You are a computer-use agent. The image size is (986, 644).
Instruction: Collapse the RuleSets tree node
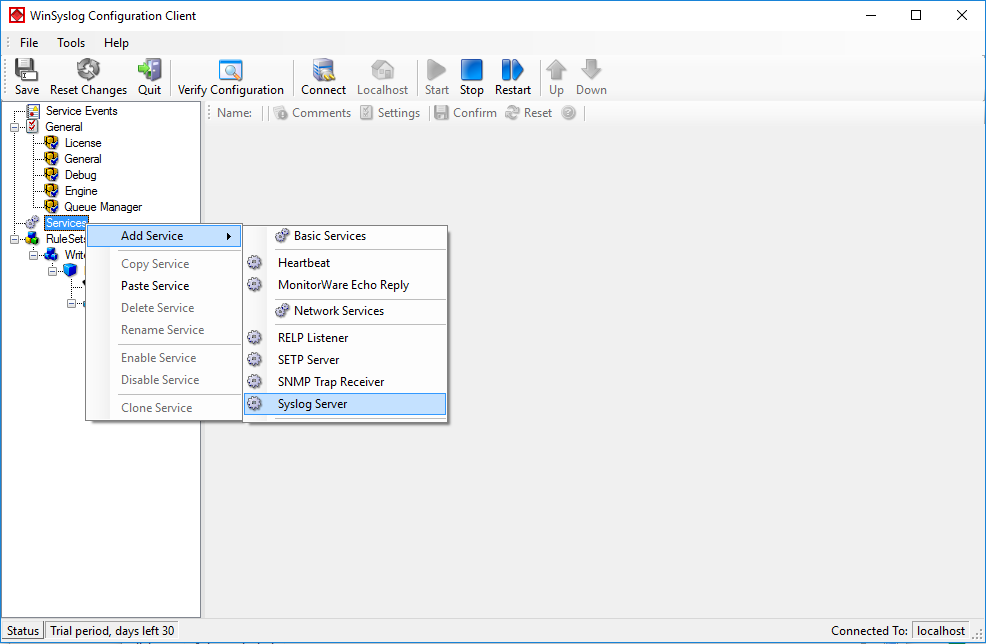15,239
